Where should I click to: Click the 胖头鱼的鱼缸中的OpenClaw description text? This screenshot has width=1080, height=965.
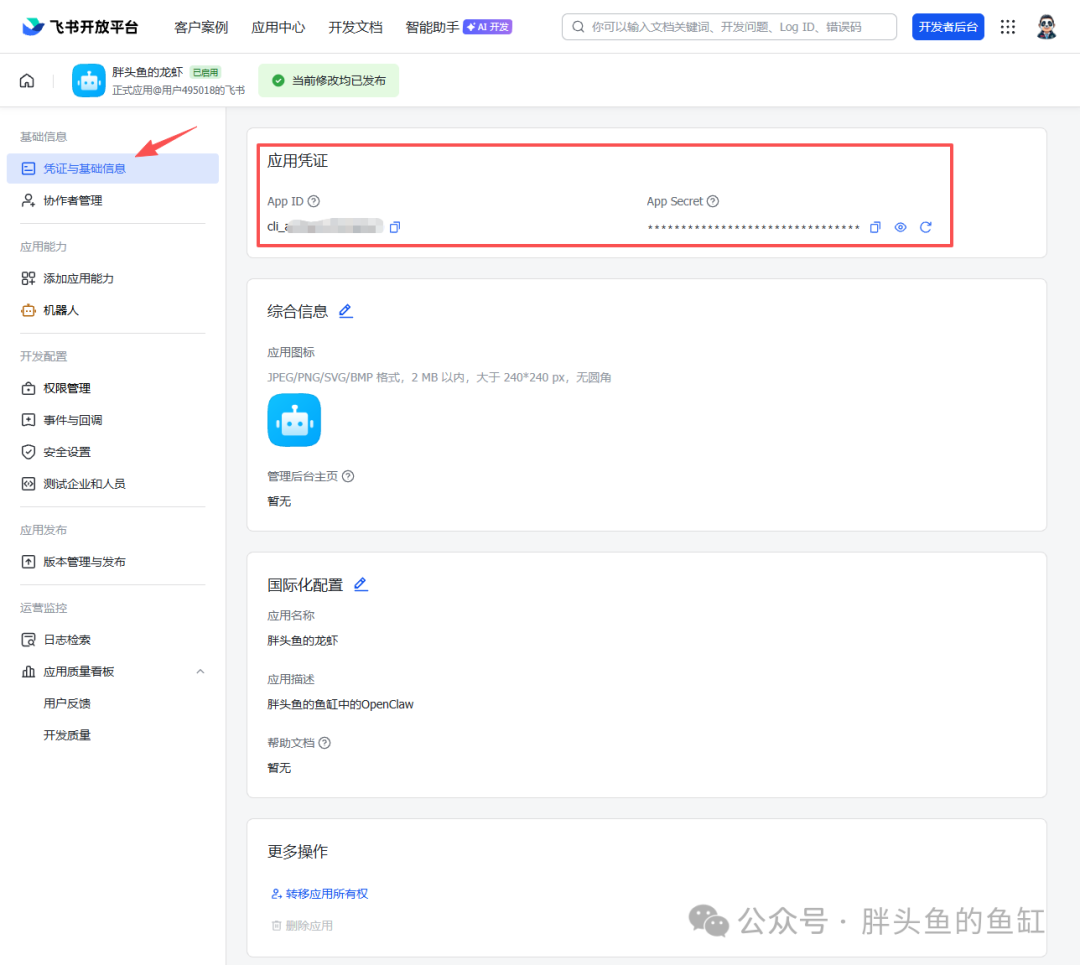click(x=340, y=705)
